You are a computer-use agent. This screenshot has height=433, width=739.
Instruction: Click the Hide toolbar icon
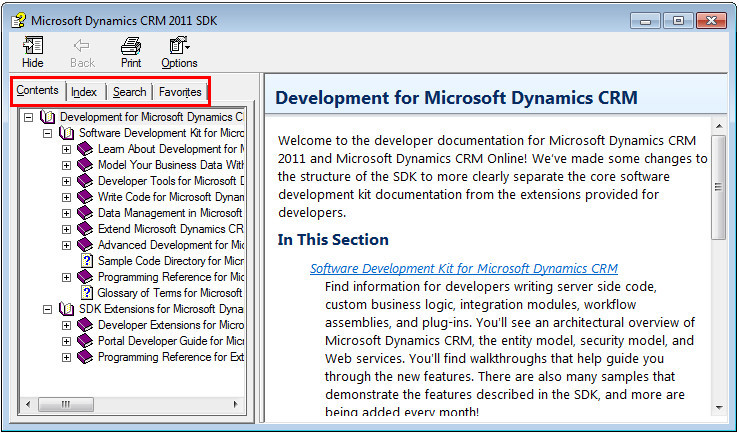point(32,45)
